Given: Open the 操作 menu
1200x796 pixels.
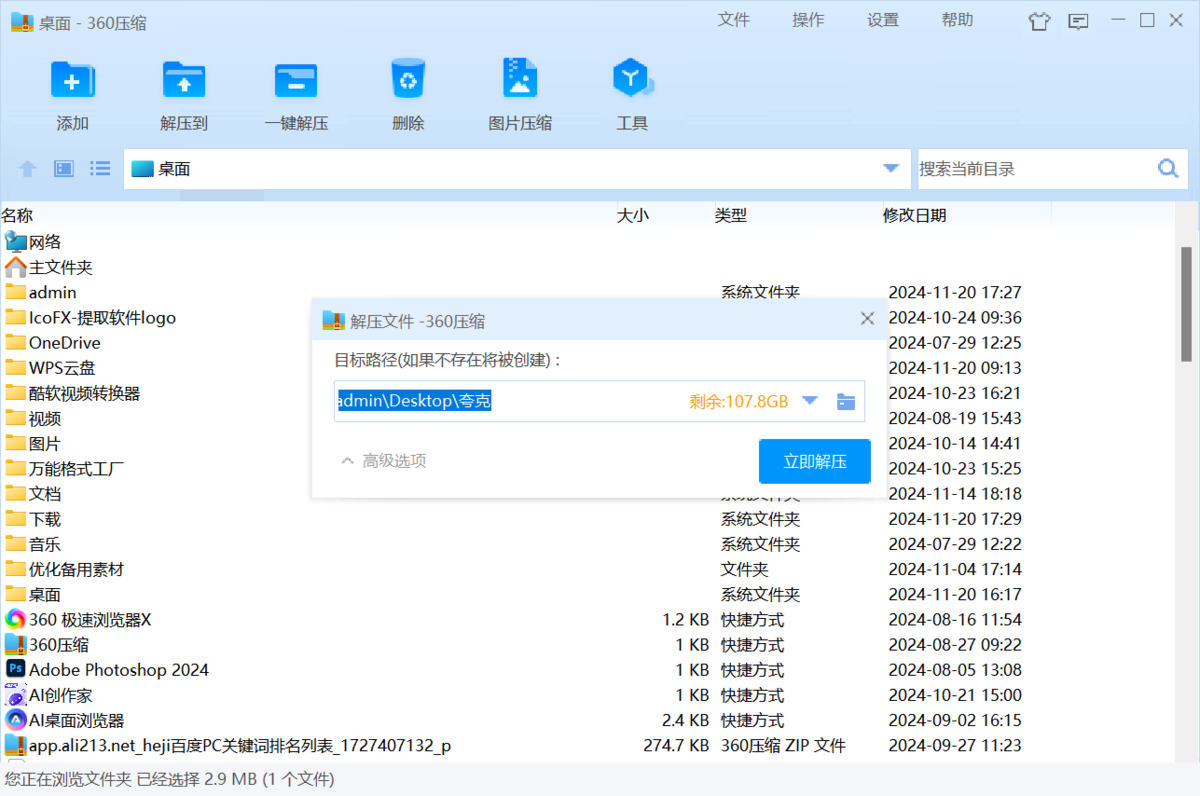Looking at the screenshot, I should (x=808, y=20).
